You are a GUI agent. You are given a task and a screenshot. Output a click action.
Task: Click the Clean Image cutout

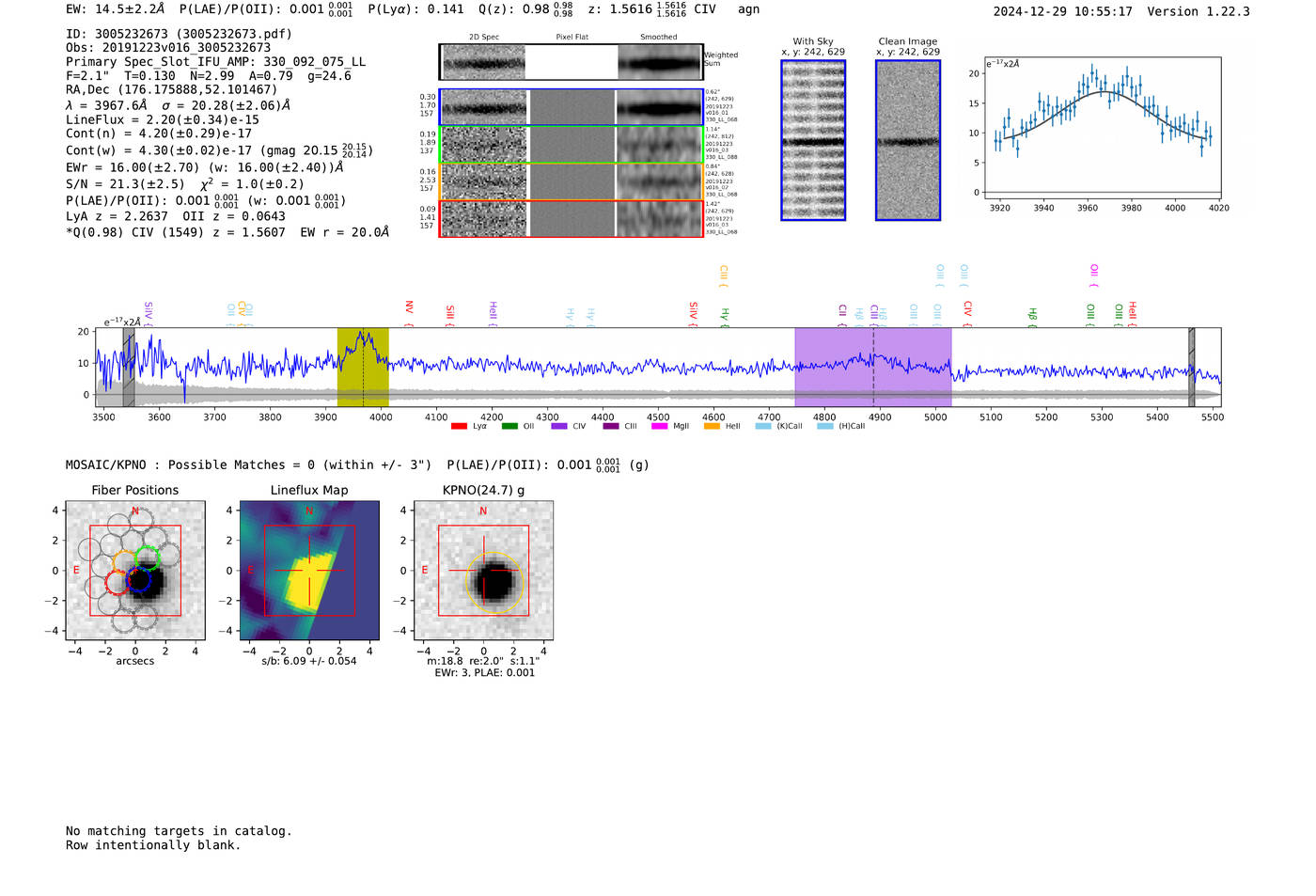[908, 140]
